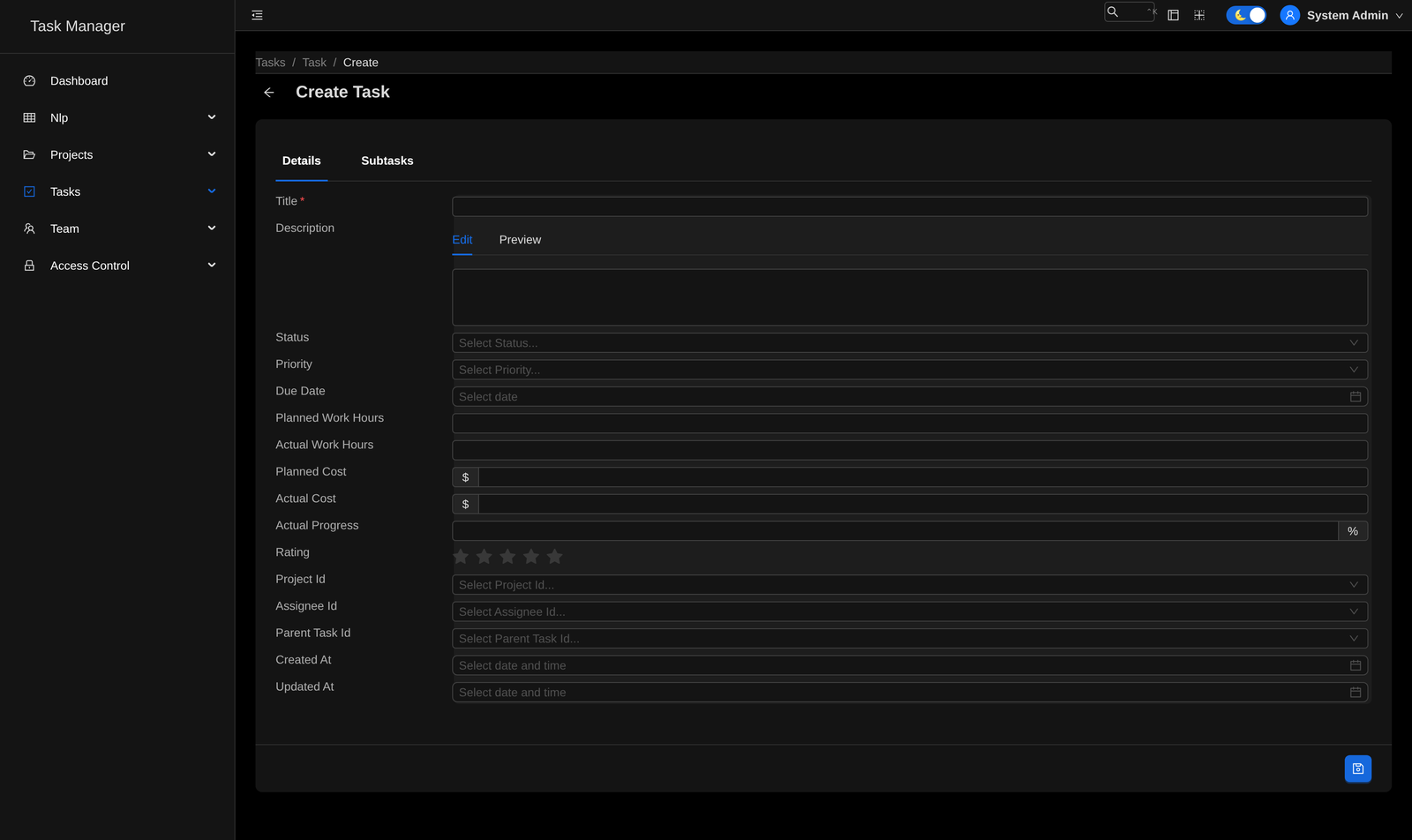
Task: Click the Dashboard gauge icon in sidebar
Action: 29,81
